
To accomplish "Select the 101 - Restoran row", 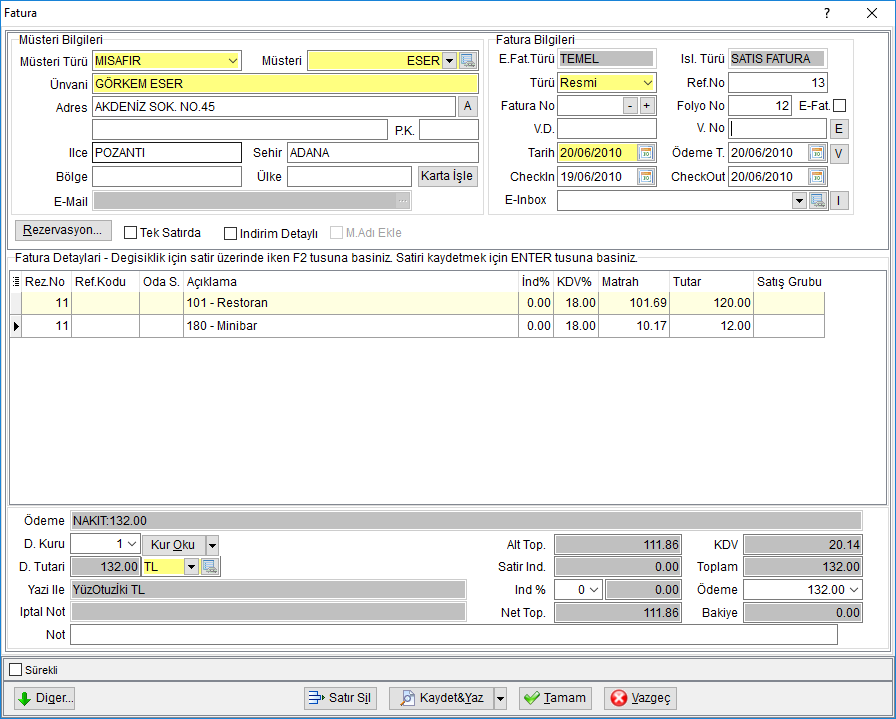I will pyautogui.click(x=417, y=303).
